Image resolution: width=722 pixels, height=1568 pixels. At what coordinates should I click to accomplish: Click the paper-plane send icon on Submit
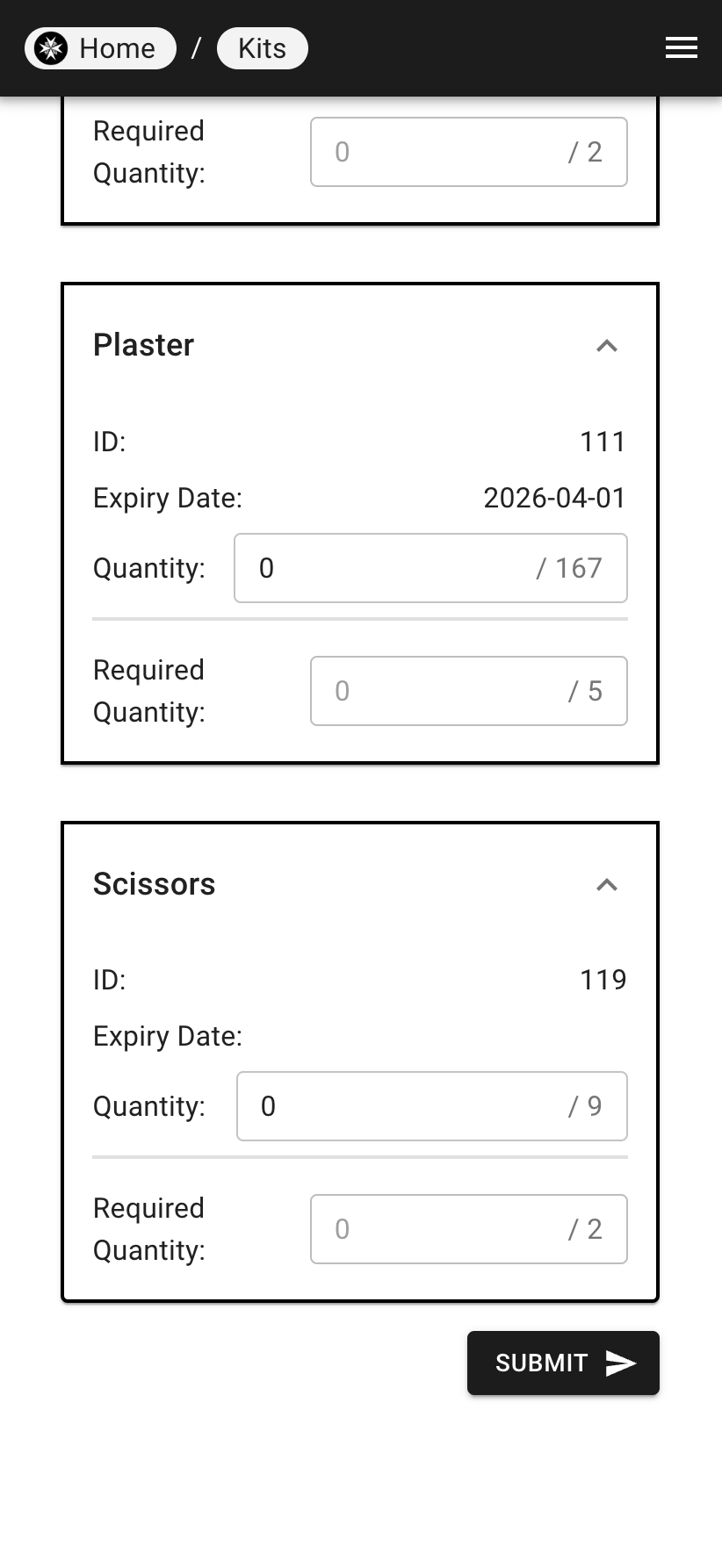621,1363
